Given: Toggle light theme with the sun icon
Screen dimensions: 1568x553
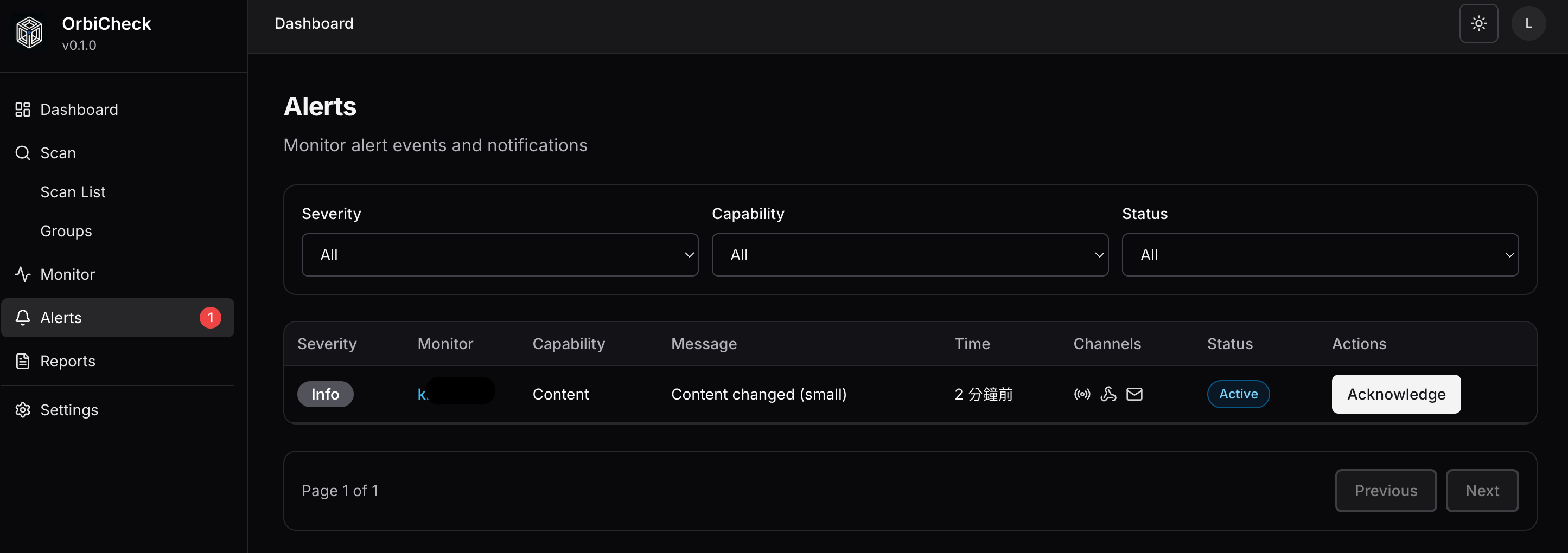Looking at the screenshot, I should tap(1478, 23).
